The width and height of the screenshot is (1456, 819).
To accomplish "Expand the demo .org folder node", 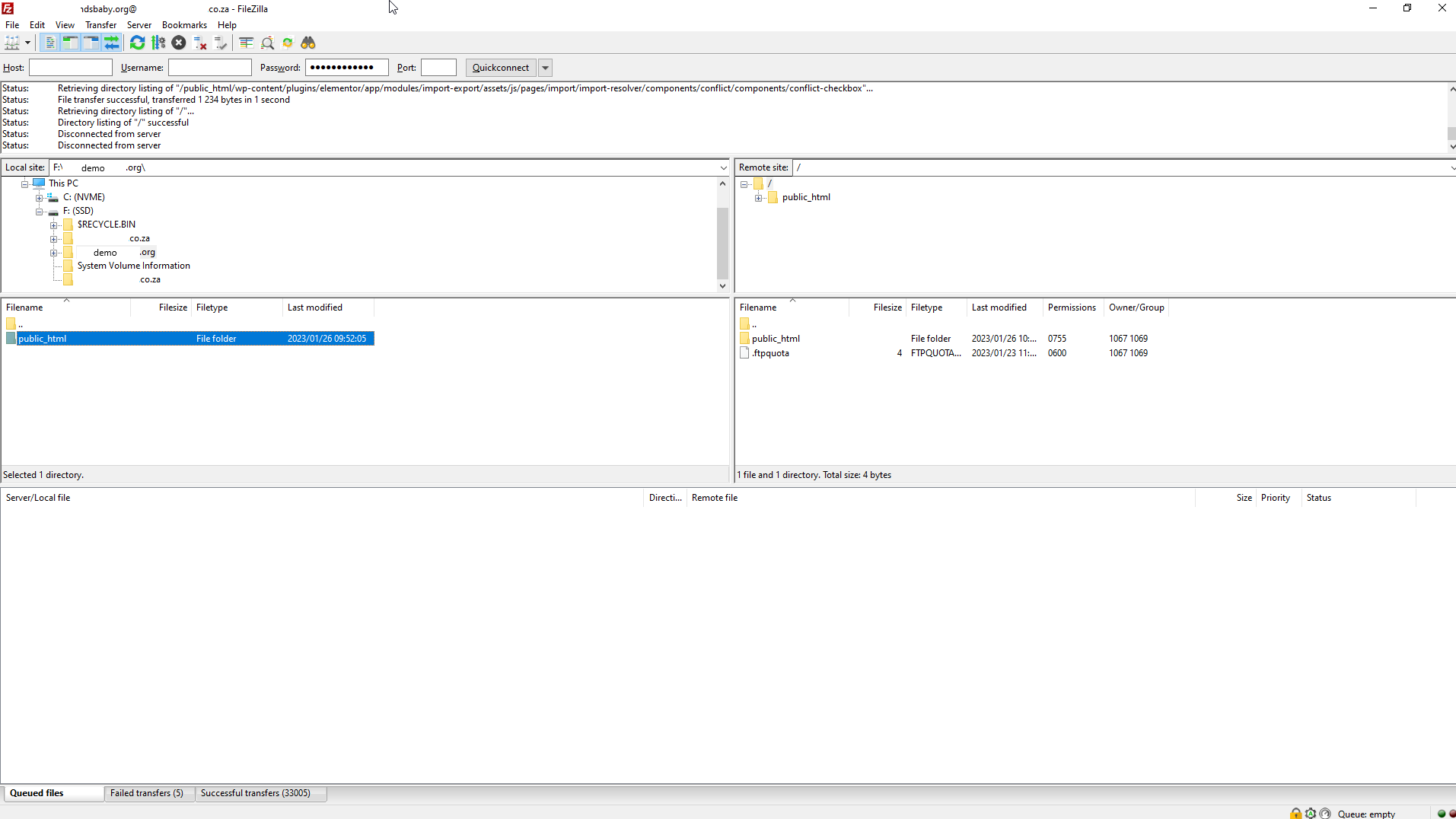I will click(x=54, y=253).
